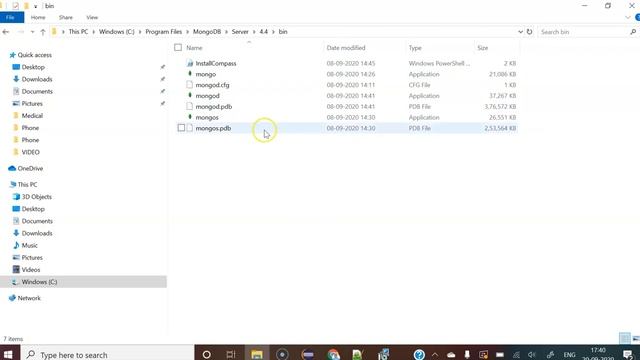Screen dimensions: 640x360
Task: Navigate to This PC breadcrumb
Action: [78, 32]
